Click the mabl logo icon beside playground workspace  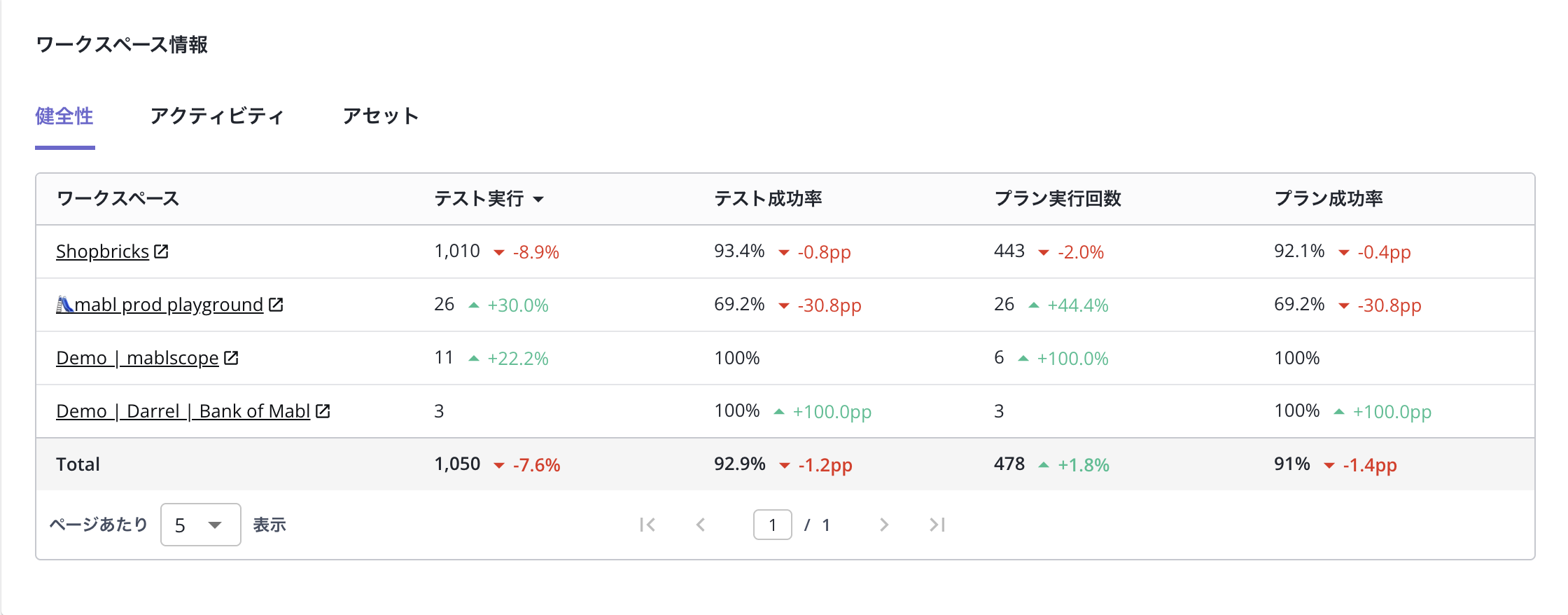pyautogui.click(x=64, y=304)
